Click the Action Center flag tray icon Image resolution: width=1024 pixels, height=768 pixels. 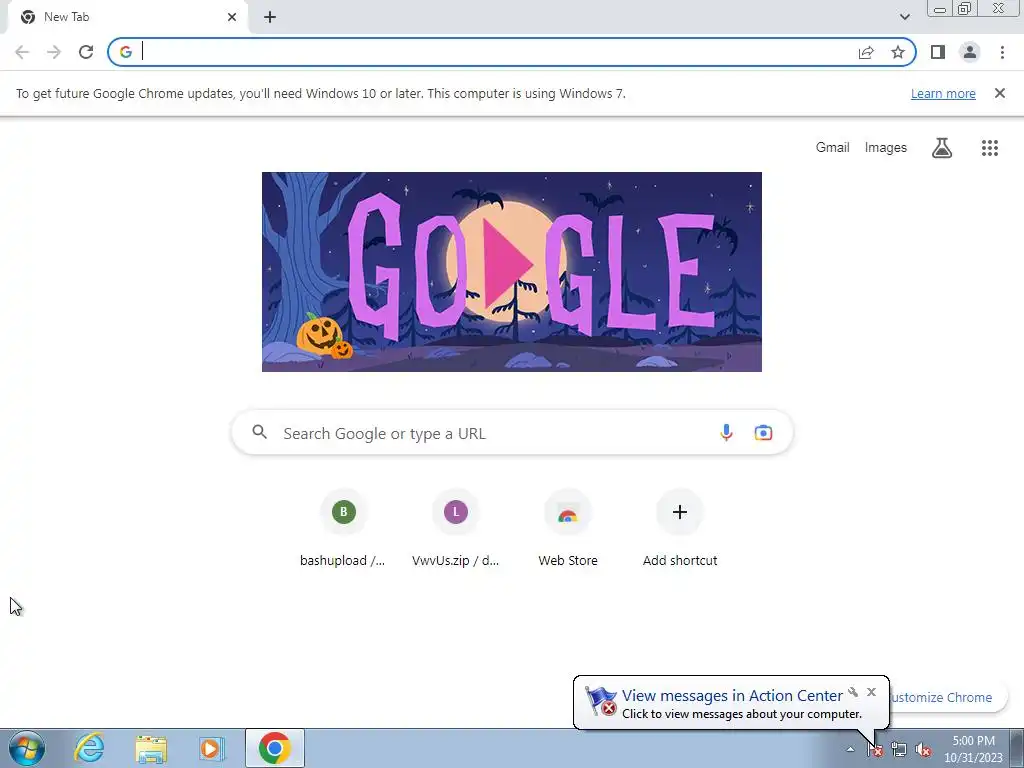pyautogui.click(x=875, y=750)
